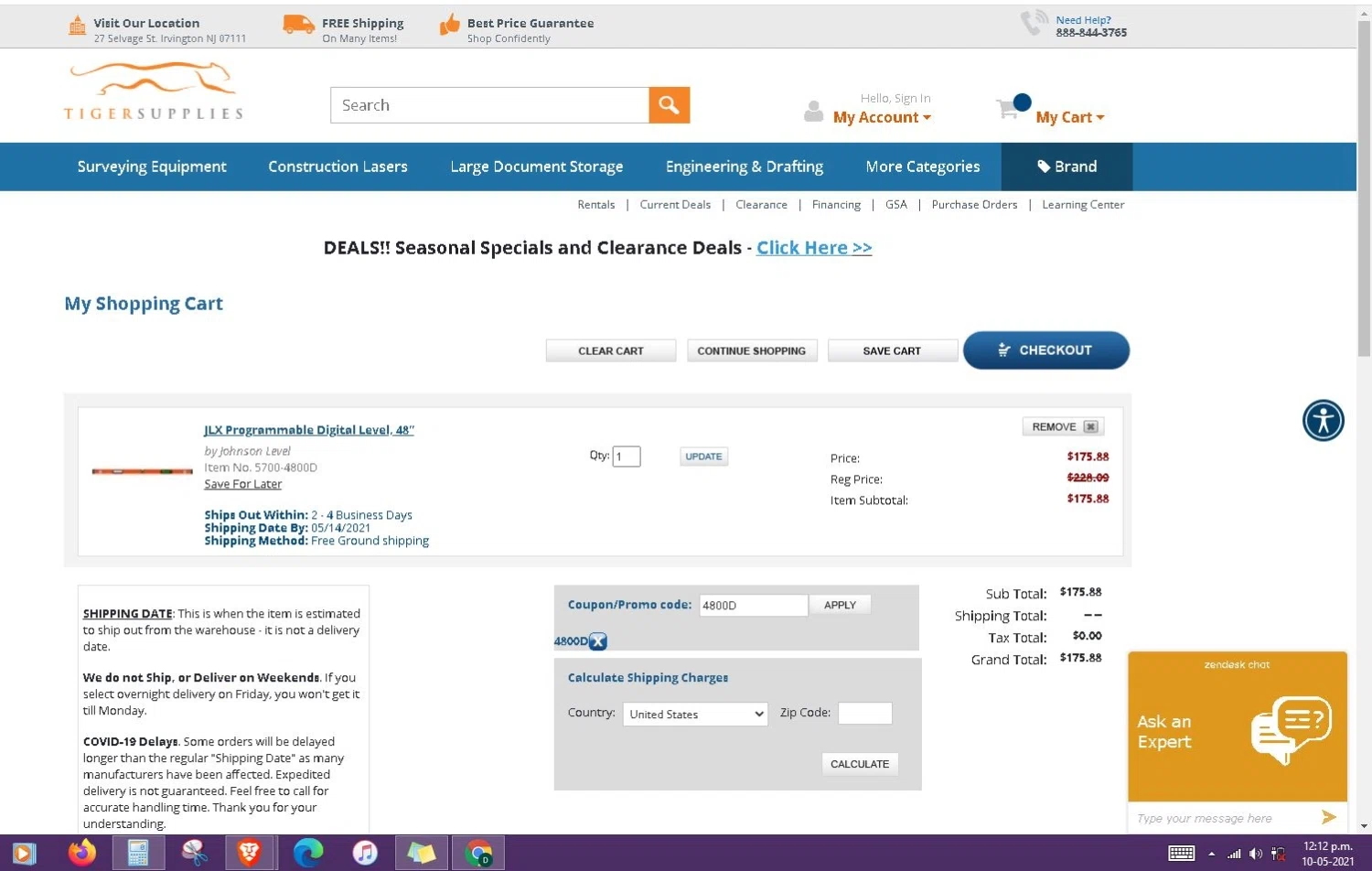
Task: Click the Coupon/Promo code field
Action: pos(754,605)
